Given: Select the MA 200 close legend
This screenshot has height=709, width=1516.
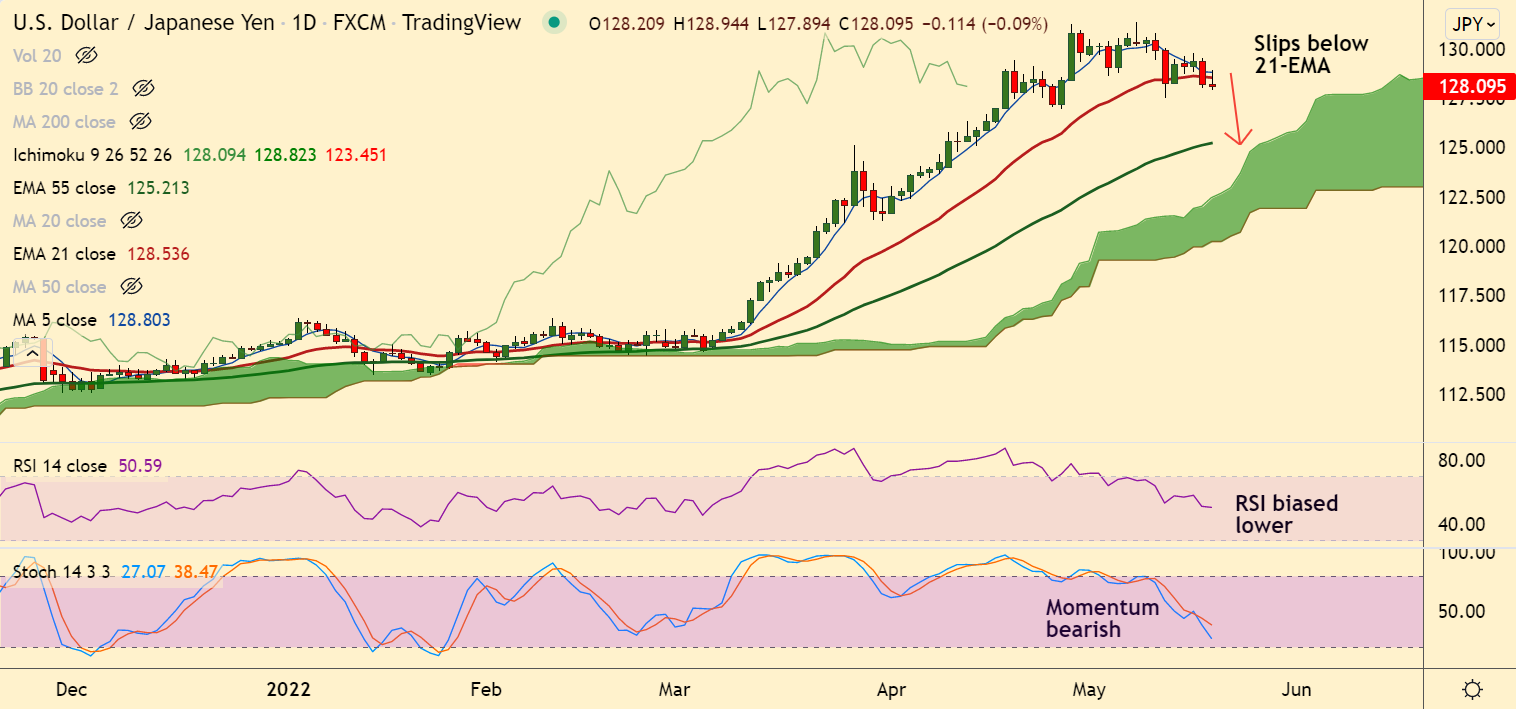Looking at the screenshot, I should (x=65, y=122).
